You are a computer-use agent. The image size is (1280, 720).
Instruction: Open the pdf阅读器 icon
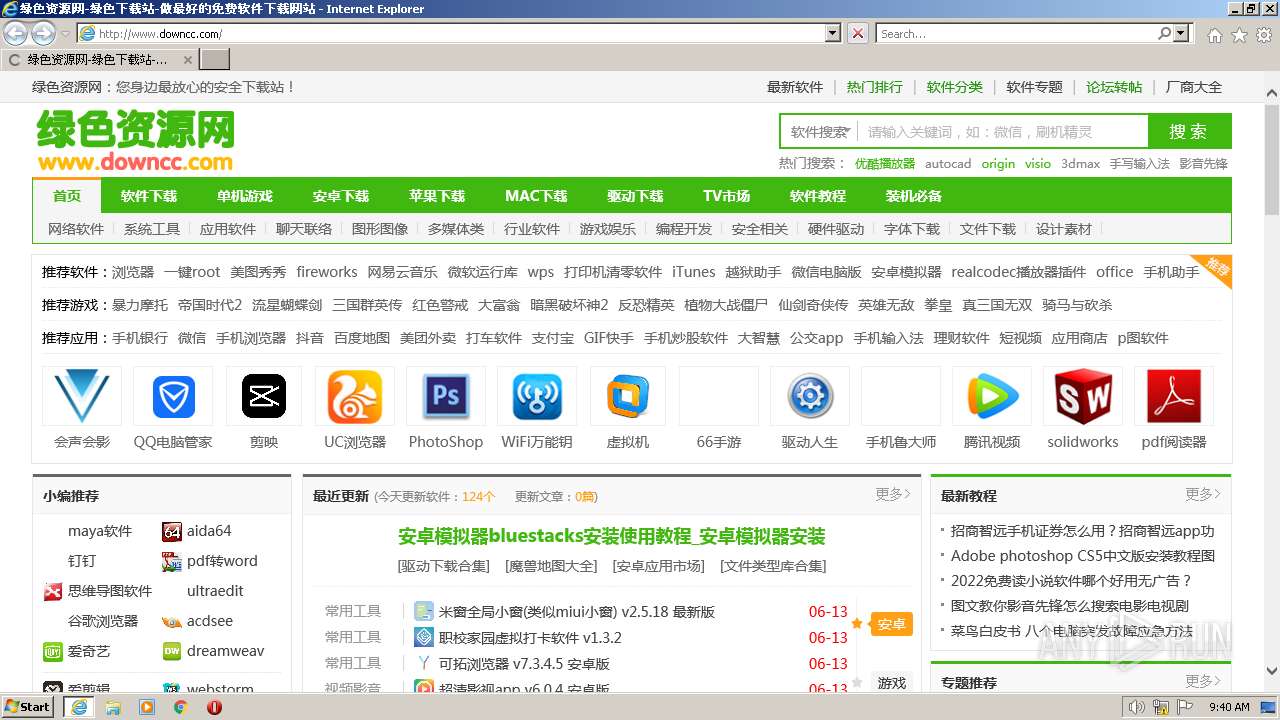click(1174, 397)
